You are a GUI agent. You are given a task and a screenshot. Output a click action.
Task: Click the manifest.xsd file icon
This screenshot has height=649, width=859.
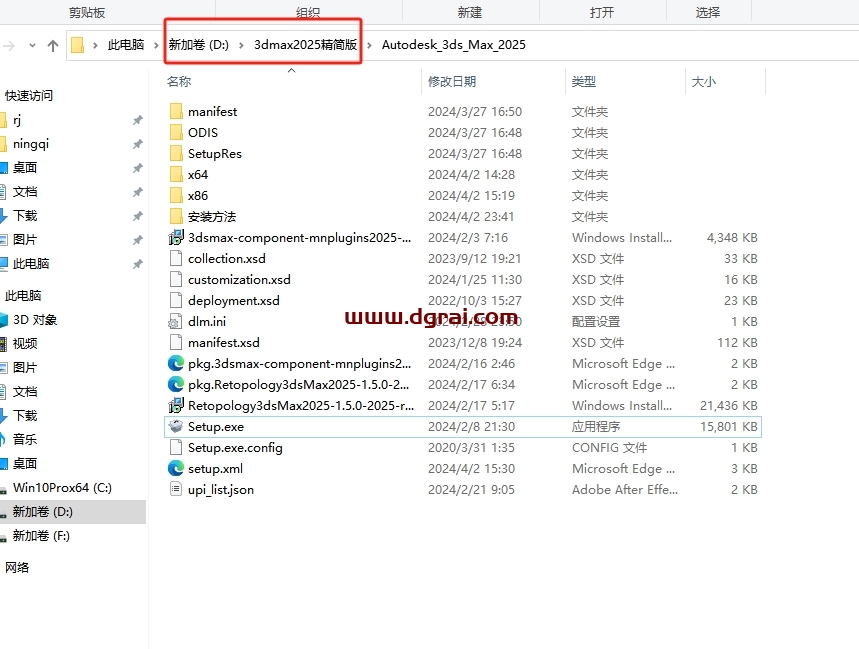[176, 343]
